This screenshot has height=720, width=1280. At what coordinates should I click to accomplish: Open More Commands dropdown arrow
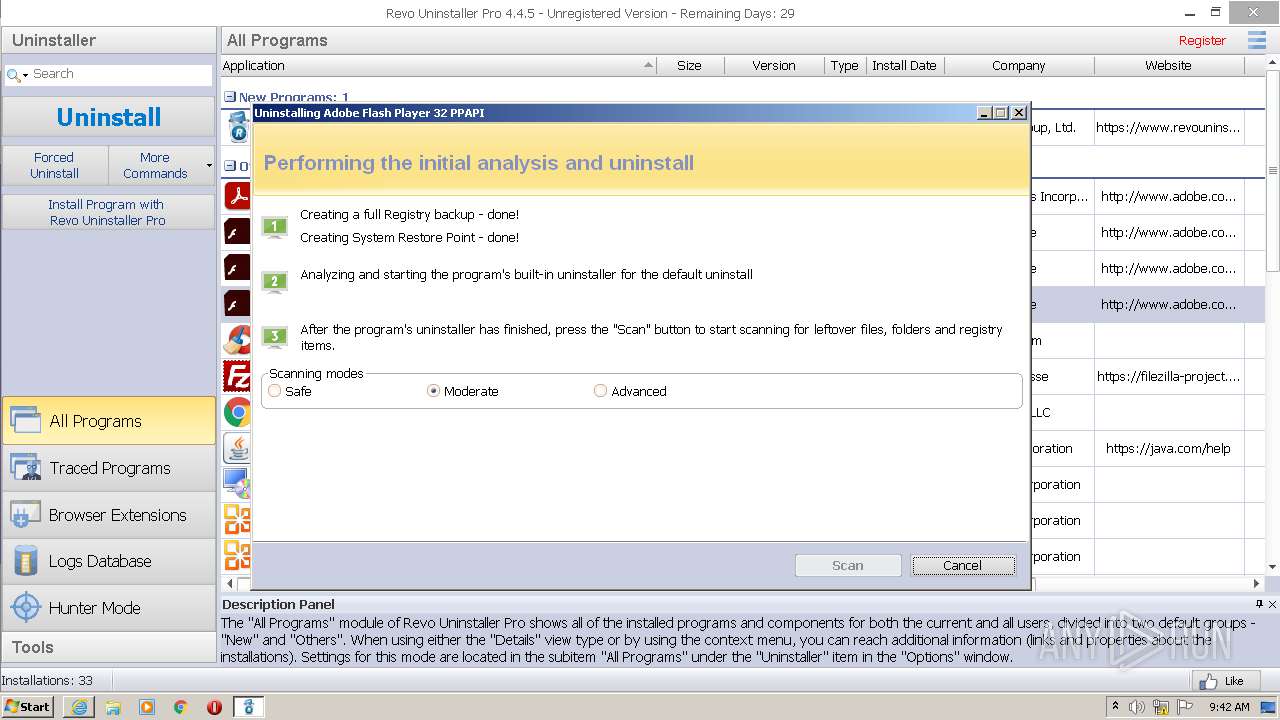[209, 165]
